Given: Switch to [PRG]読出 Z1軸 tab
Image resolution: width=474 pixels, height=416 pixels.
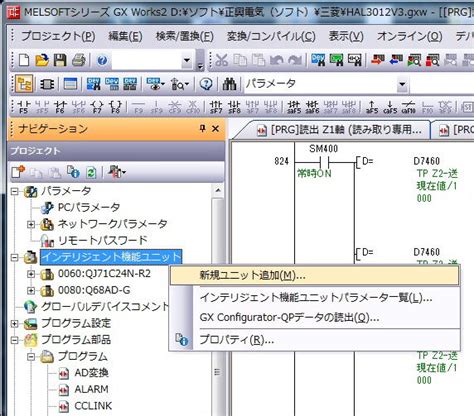Looking at the screenshot, I should point(339,129).
